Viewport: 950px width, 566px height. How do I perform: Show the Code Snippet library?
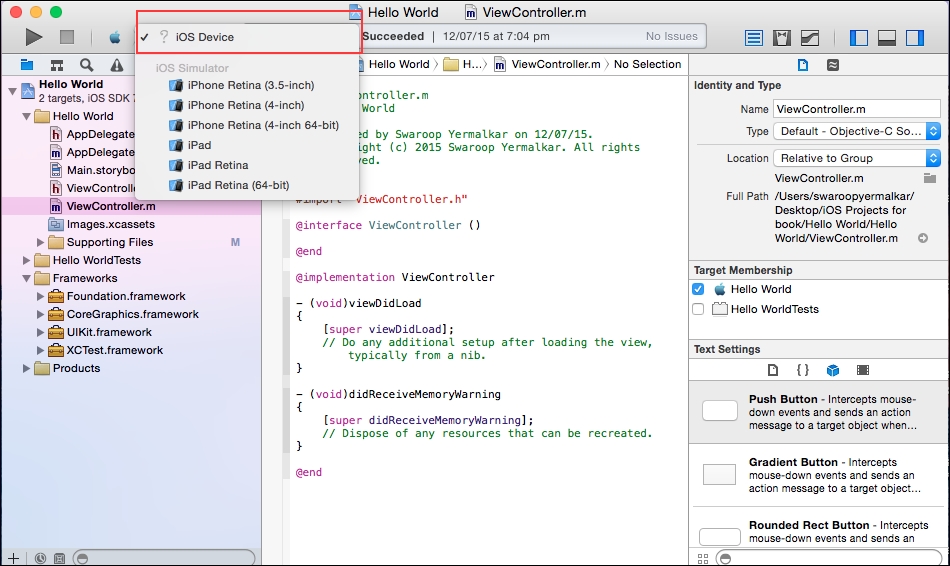(803, 370)
